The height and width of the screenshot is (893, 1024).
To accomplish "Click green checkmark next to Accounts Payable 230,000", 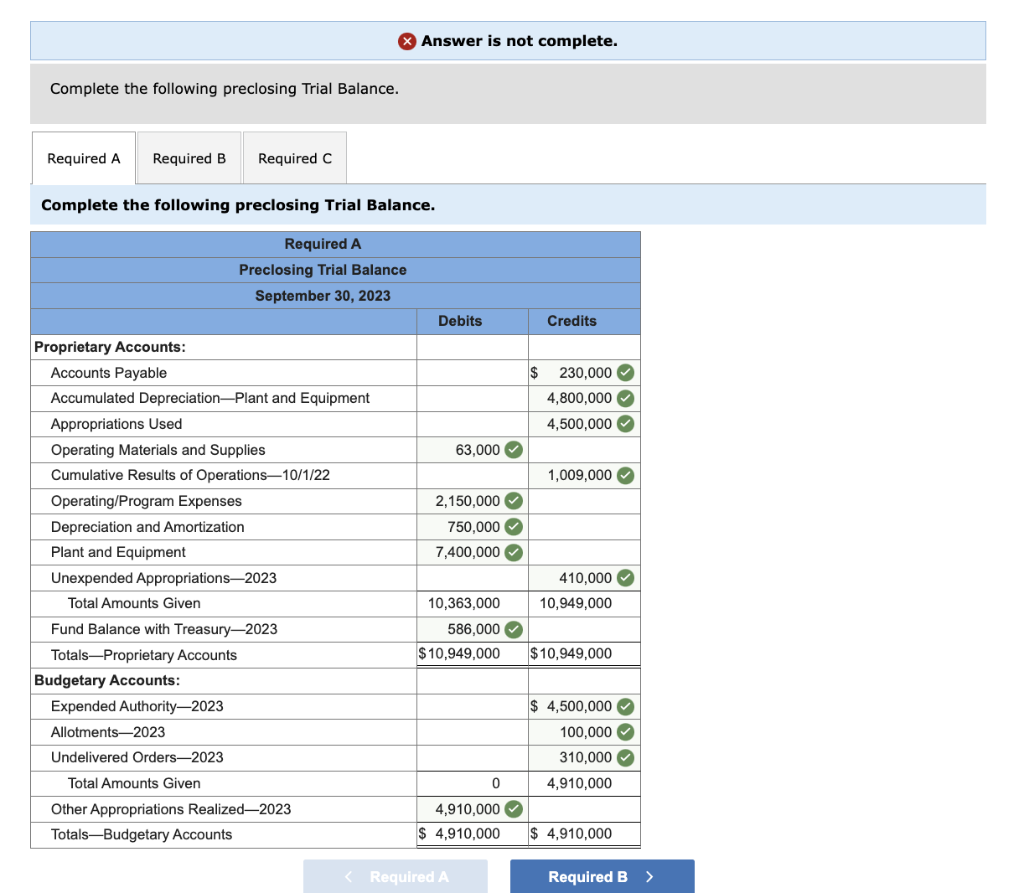I will click(x=626, y=372).
